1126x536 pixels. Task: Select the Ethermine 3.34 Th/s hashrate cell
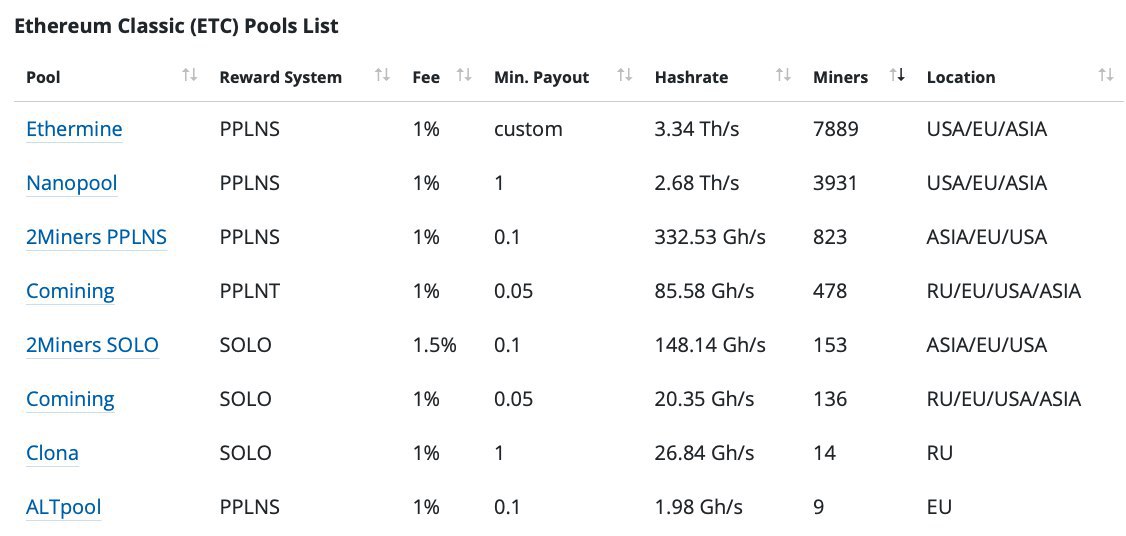pyautogui.click(x=697, y=129)
